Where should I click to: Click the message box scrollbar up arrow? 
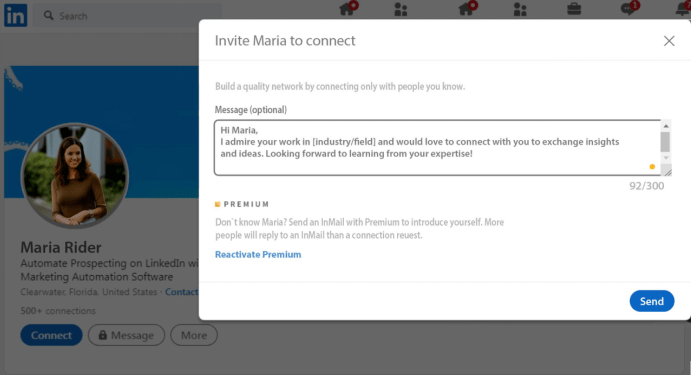tap(666, 126)
